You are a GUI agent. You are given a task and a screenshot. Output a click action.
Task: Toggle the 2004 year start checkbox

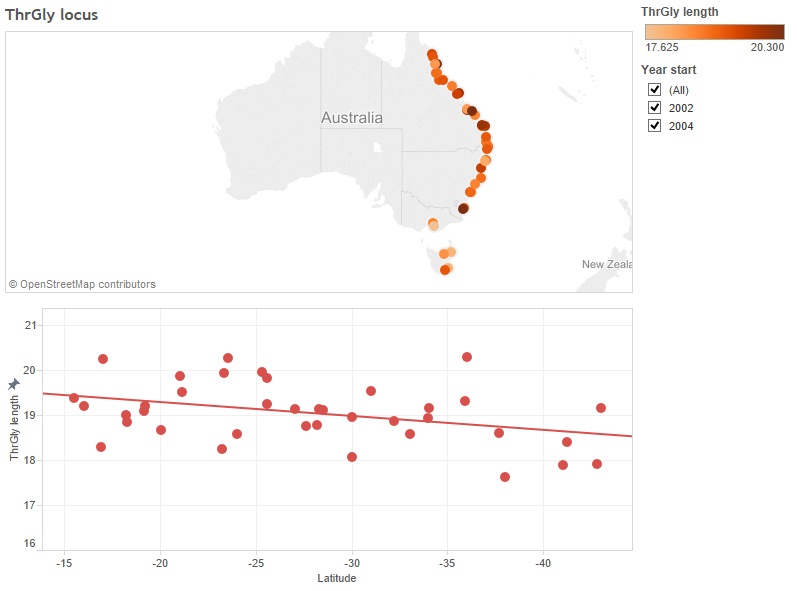655,126
